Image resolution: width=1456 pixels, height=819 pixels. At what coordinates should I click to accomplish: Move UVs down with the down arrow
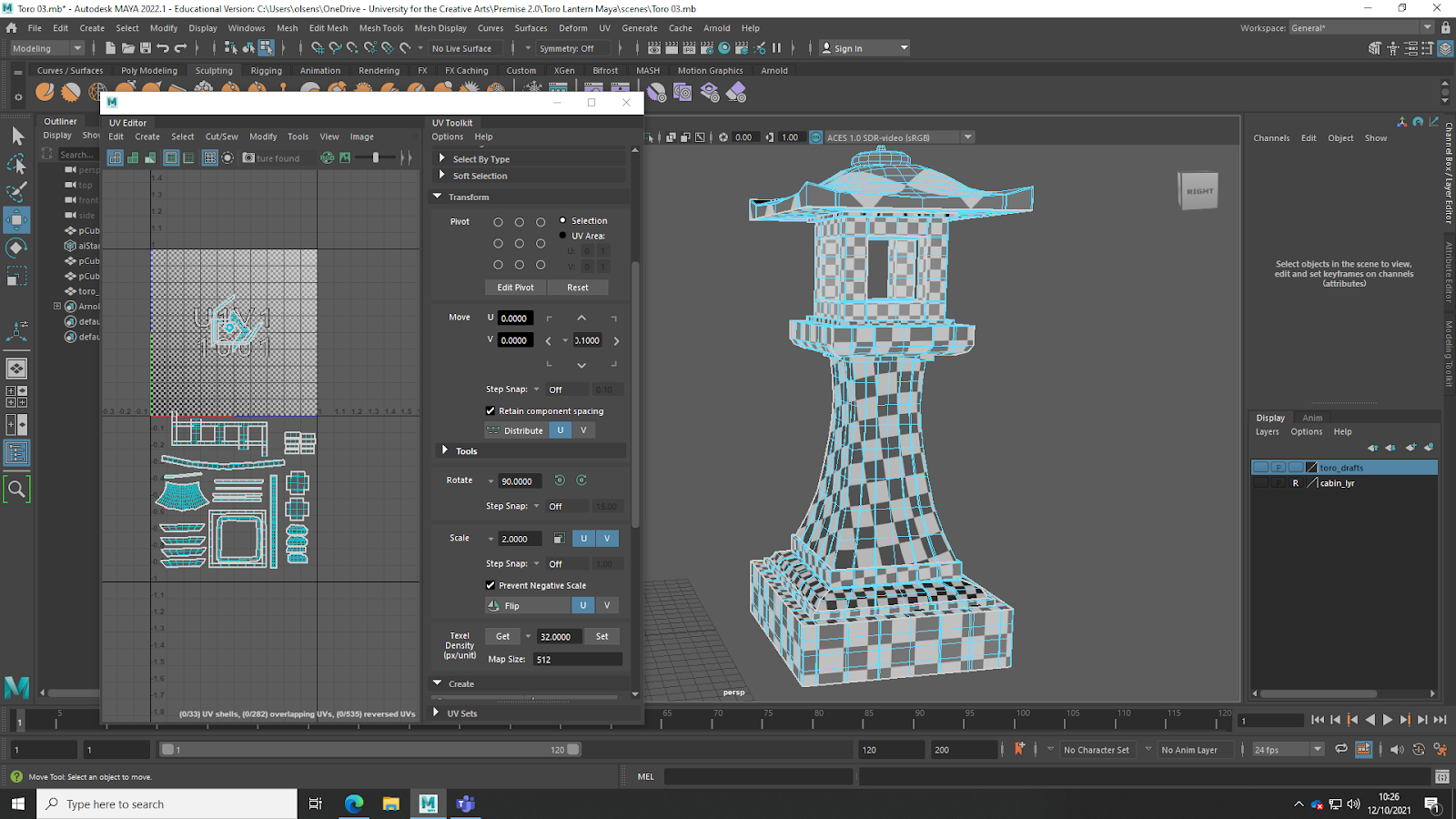pyautogui.click(x=581, y=365)
